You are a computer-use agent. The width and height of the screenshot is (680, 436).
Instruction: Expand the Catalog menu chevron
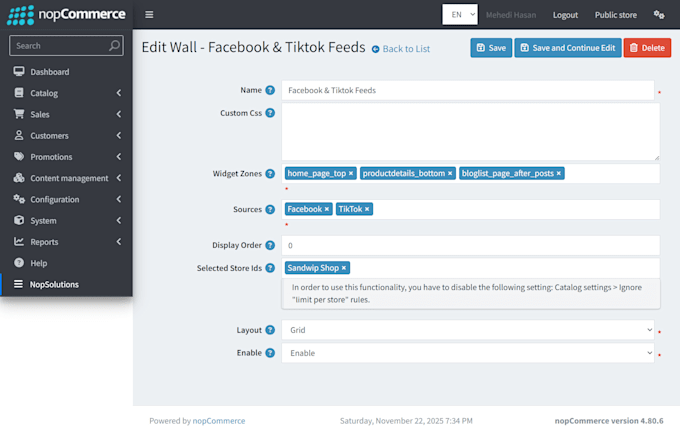(118, 93)
